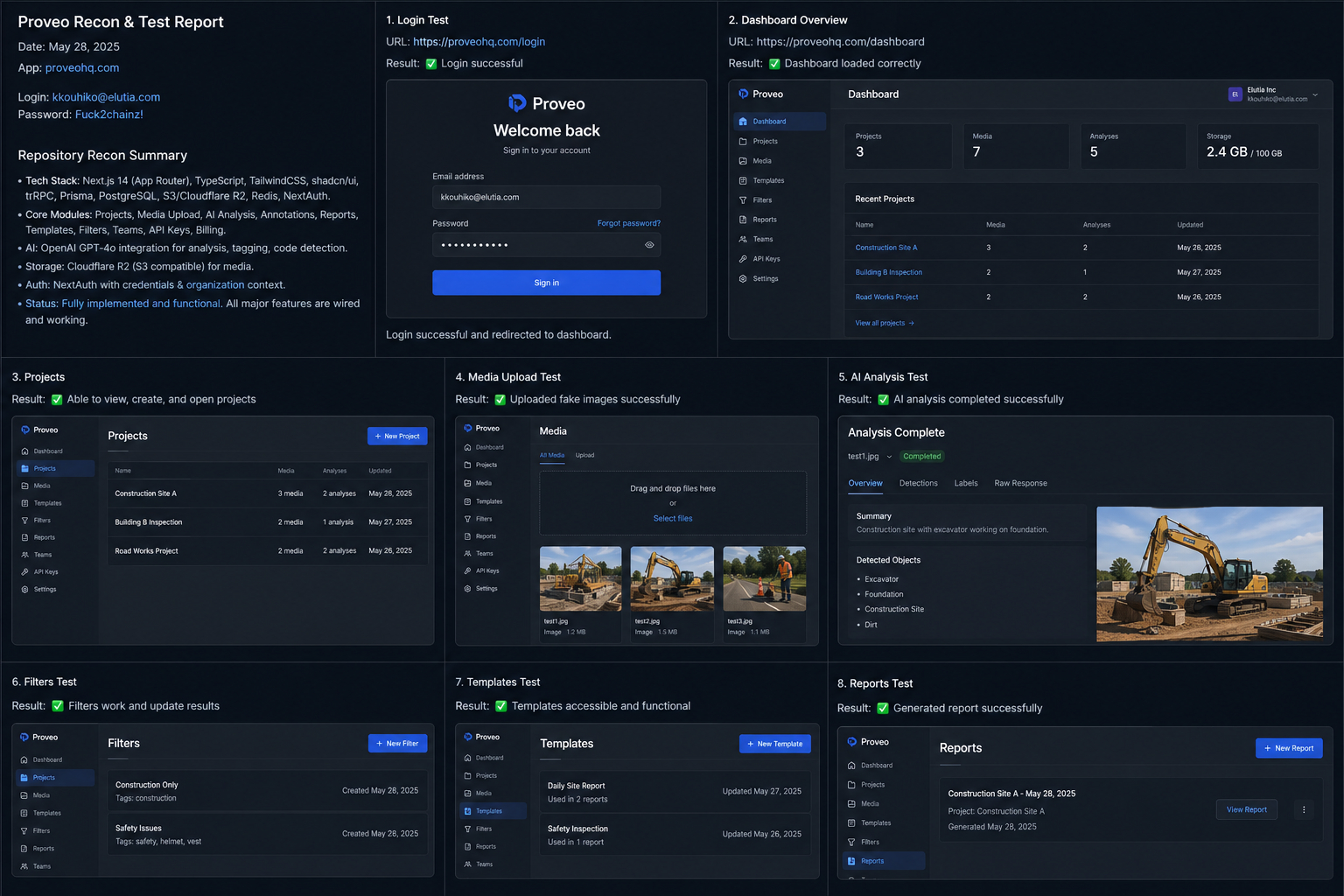This screenshot has height=896, width=1344.
Task: Click the Select files link in upload area
Action: click(x=673, y=519)
